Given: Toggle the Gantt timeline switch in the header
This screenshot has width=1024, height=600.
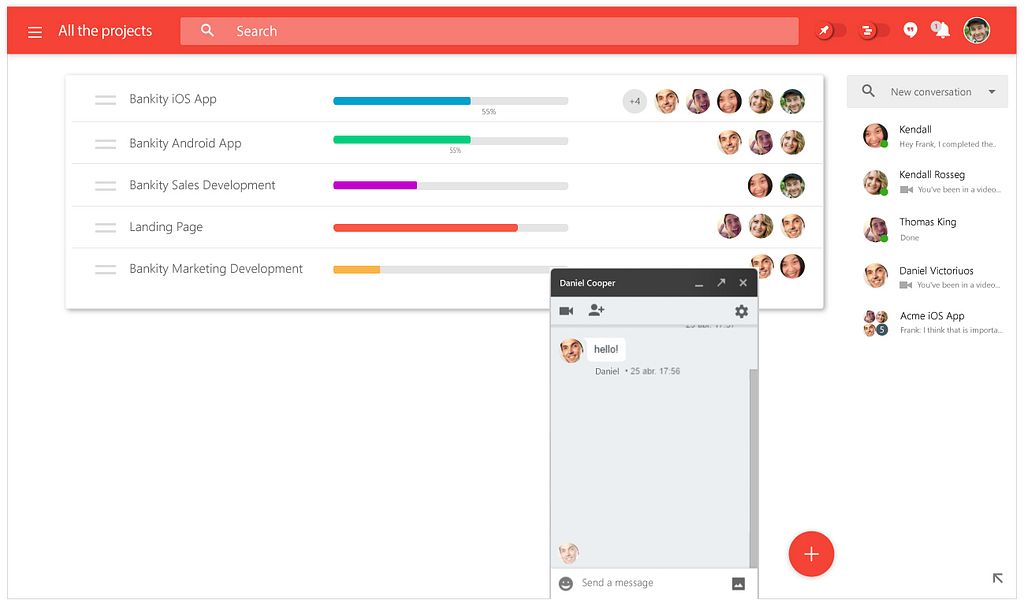Looking at the screenshot, I should (873, 31).
